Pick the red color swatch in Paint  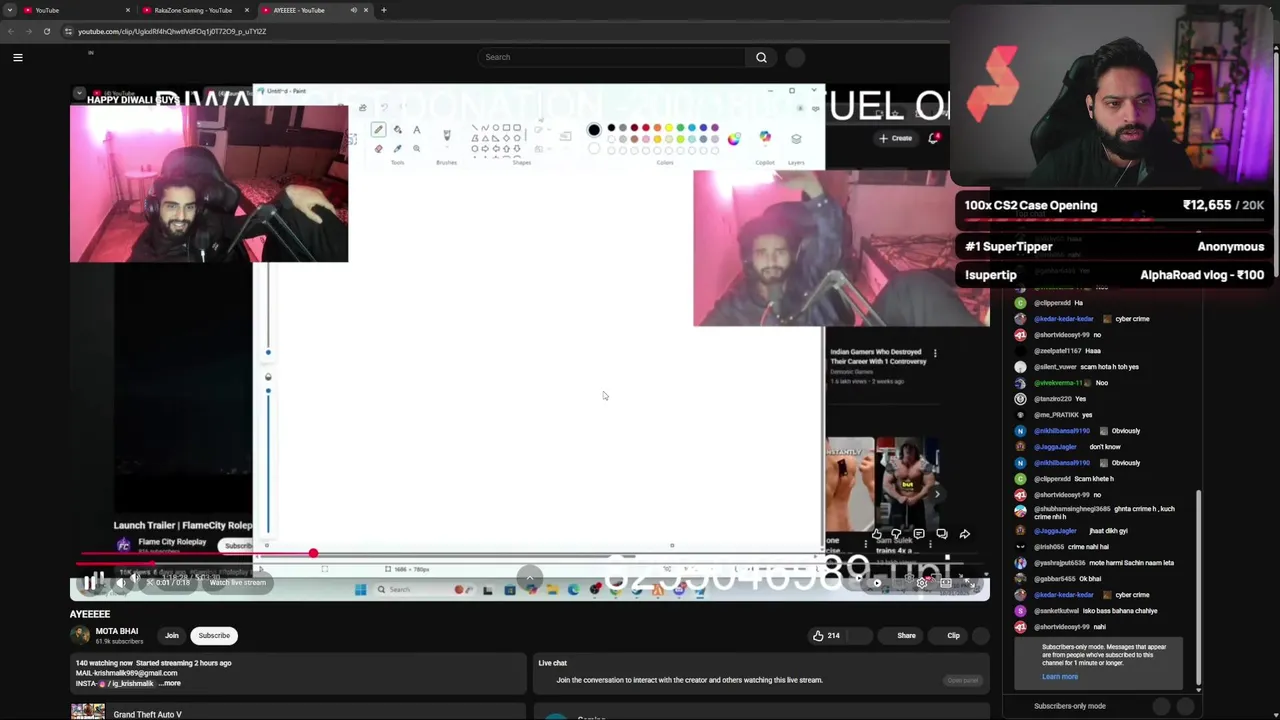pyautogui.click(x=645, y=128)
